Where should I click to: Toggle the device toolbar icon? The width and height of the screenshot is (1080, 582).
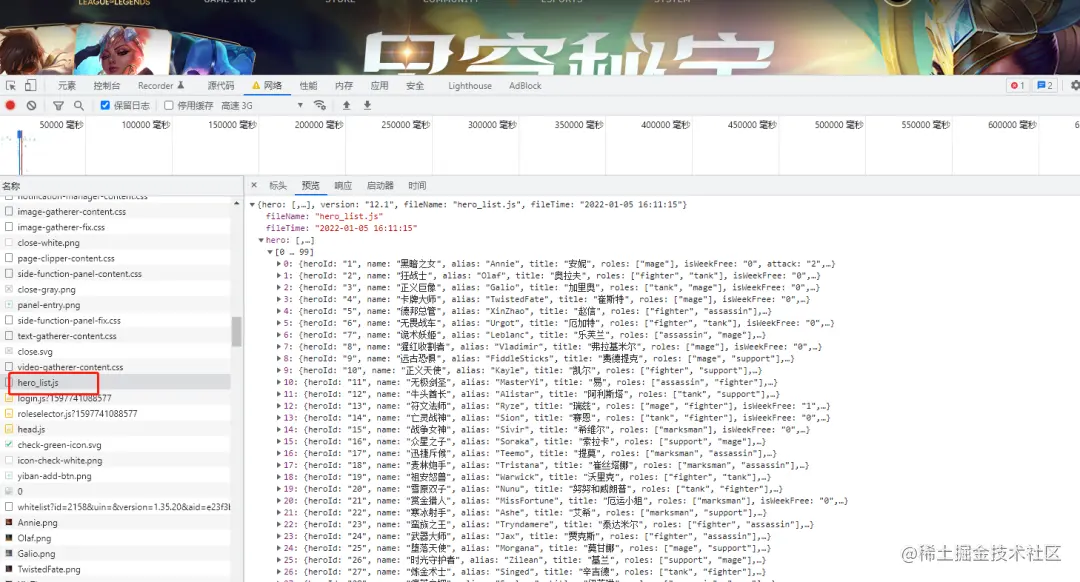pyautogui.click(x=29, y=86)
